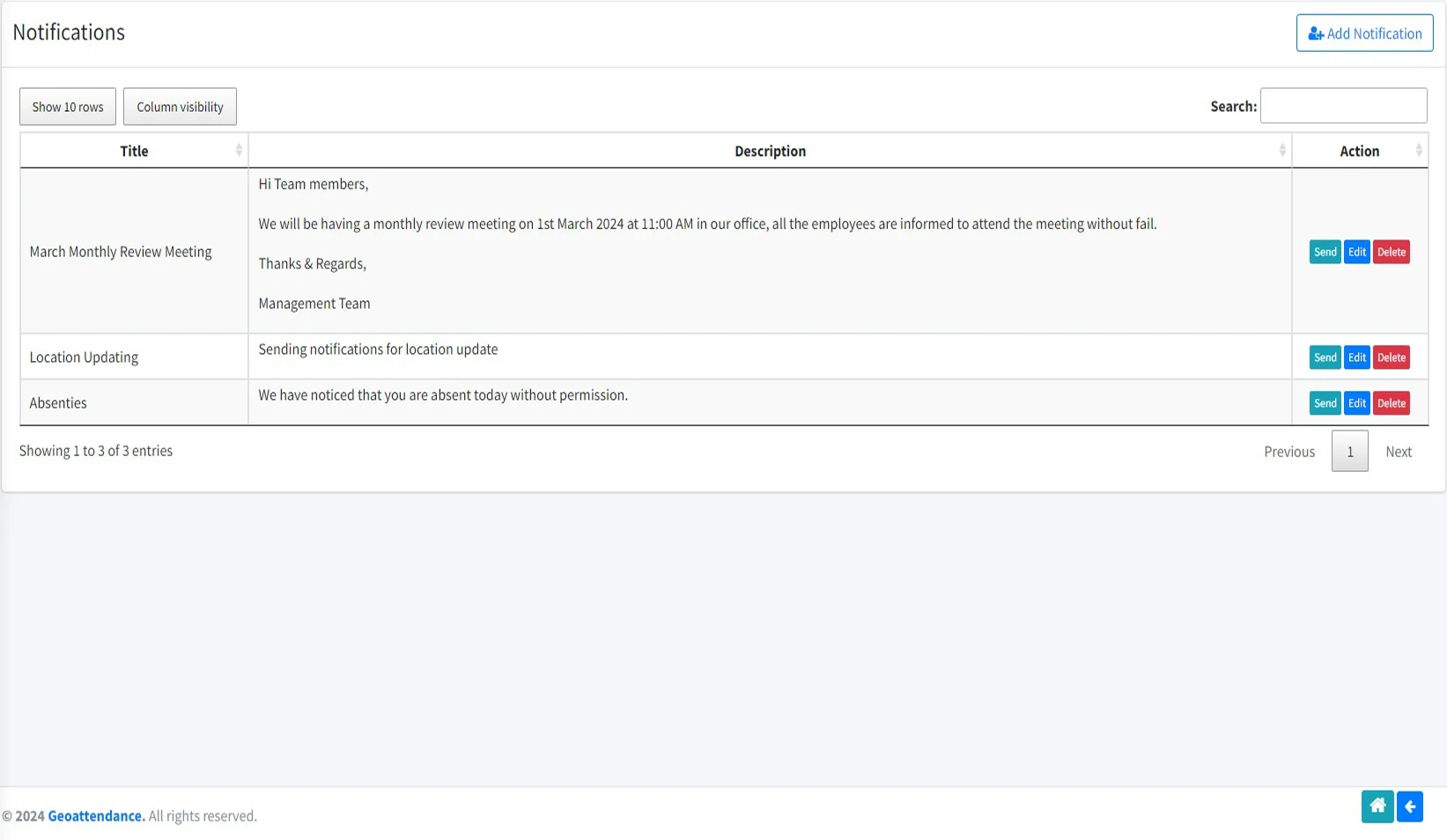The width and height of the screenshot is (1447, 840).
Task: Open the Geoattendance footer link
Action: tap(96, 816)
